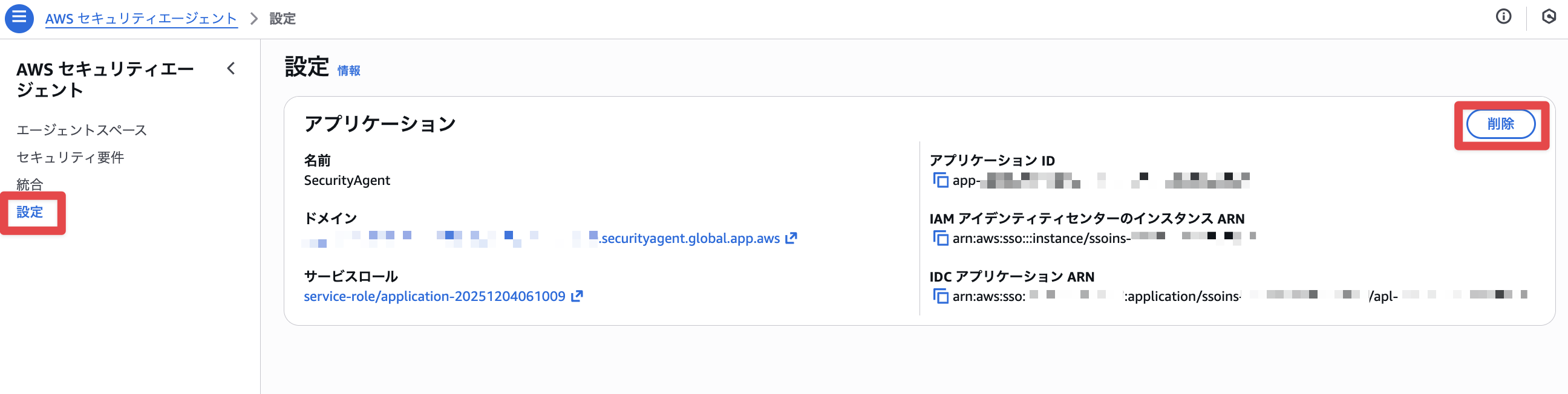The width and height of the screenshot is (1568, 394).
Task: Open the 情報 link next to the 設定 heading
Action: click(x=349, y=71)
